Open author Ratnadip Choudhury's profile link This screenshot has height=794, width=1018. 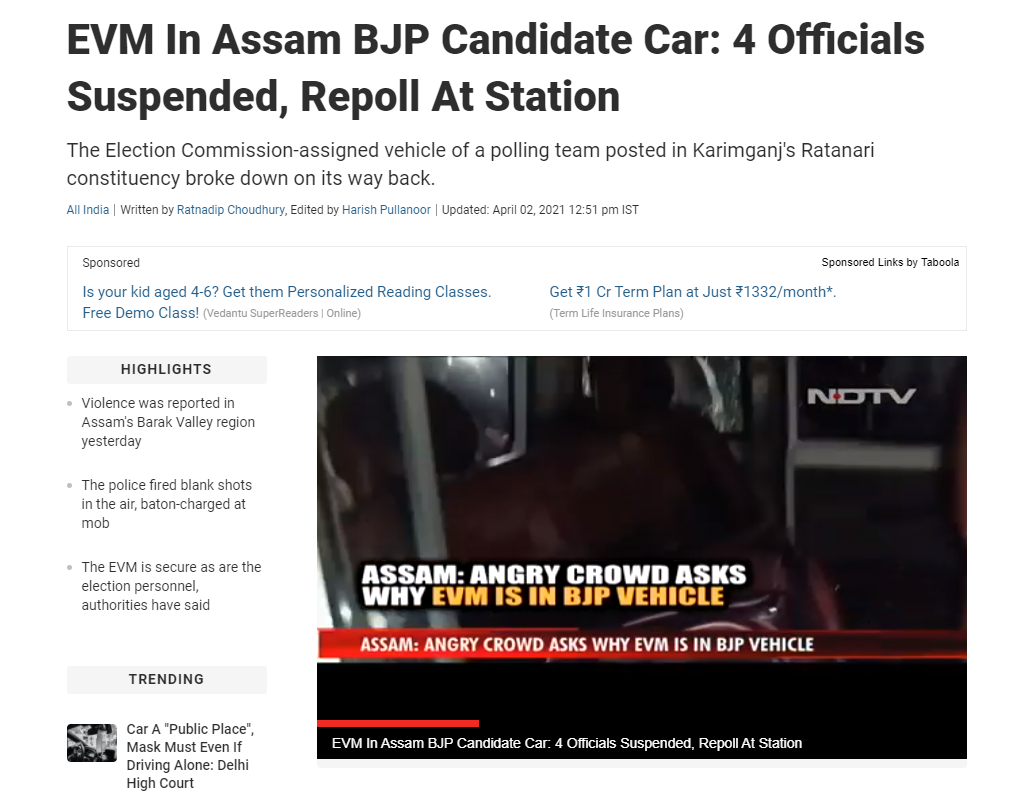pyautogui.click(x=230, y=210)
